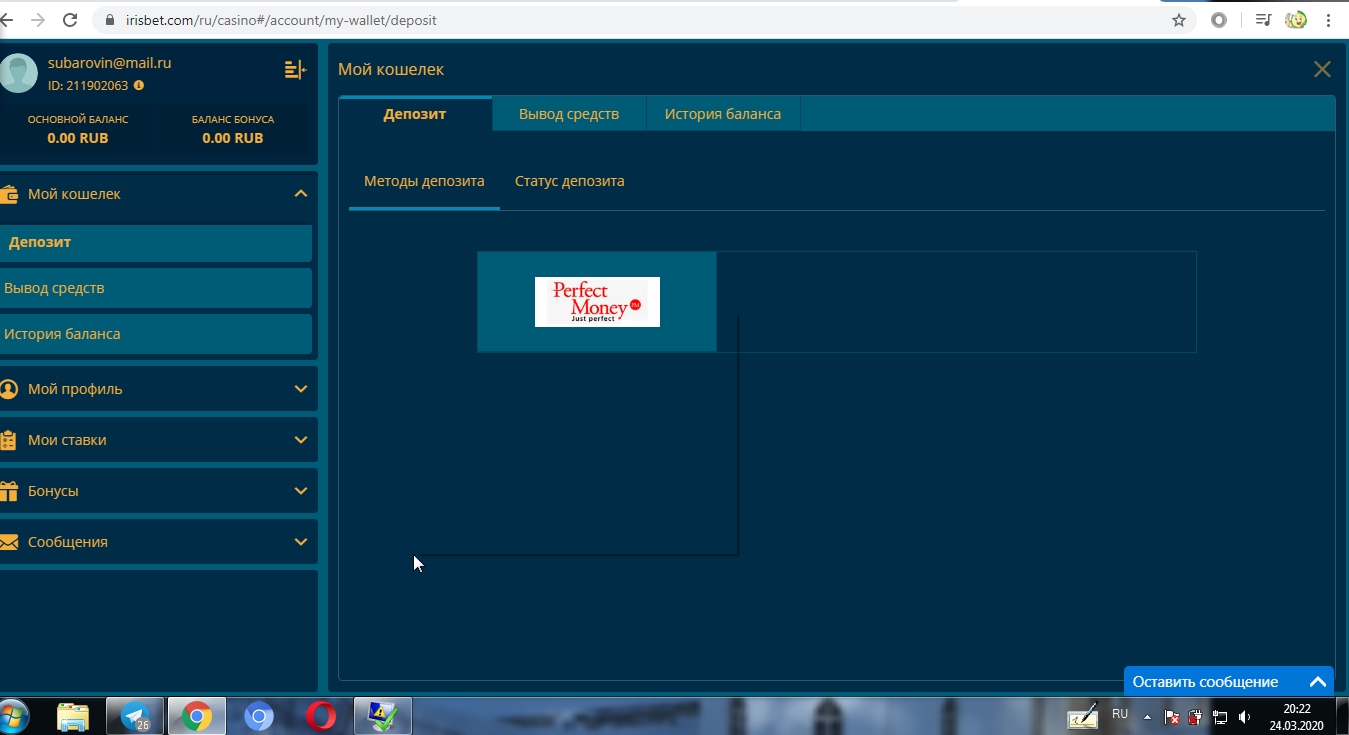
Task: Click the Мой профиль sidebar label
Action: point(75,389)
